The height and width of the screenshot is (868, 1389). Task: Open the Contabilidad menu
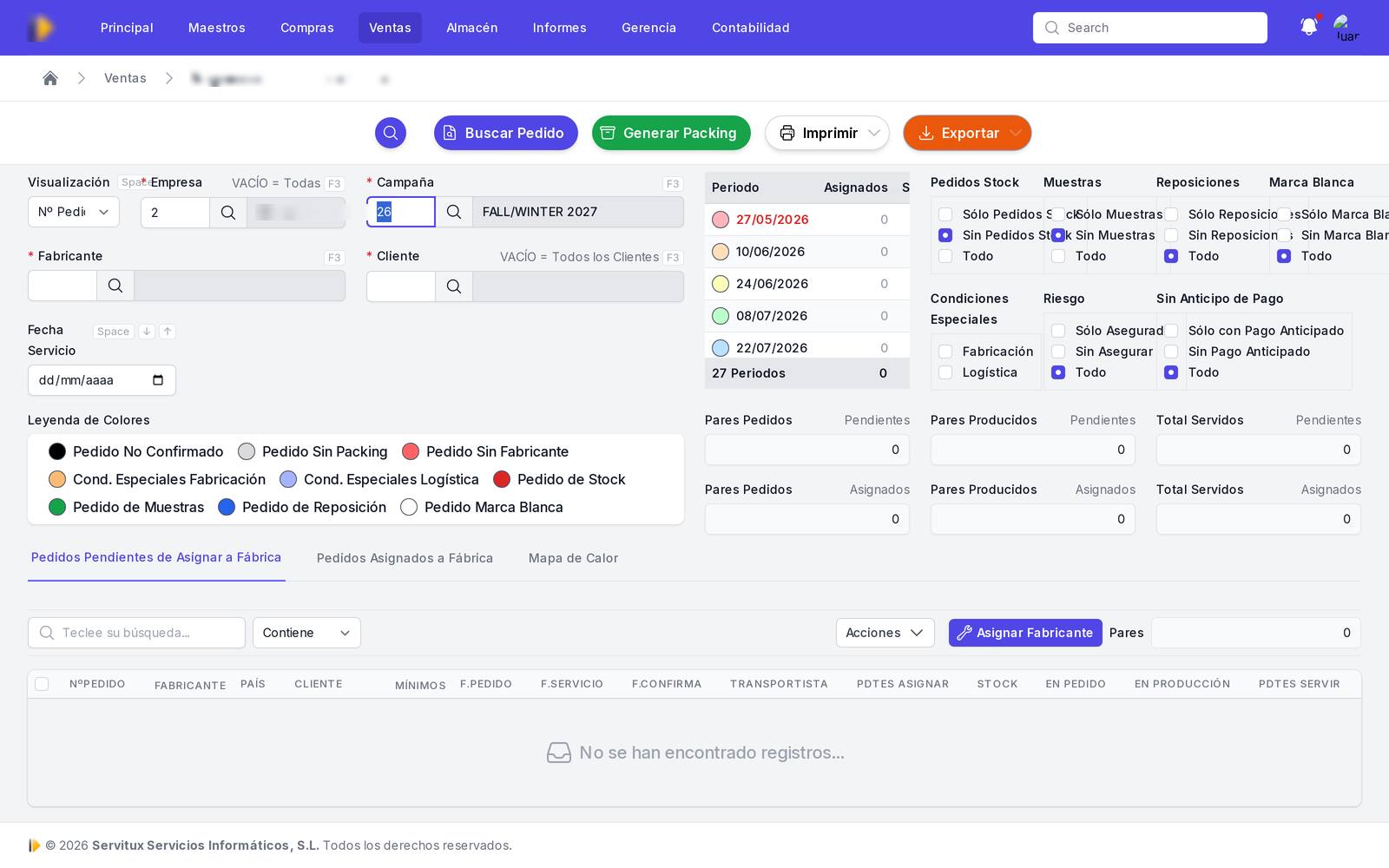(x=751, y=28)
